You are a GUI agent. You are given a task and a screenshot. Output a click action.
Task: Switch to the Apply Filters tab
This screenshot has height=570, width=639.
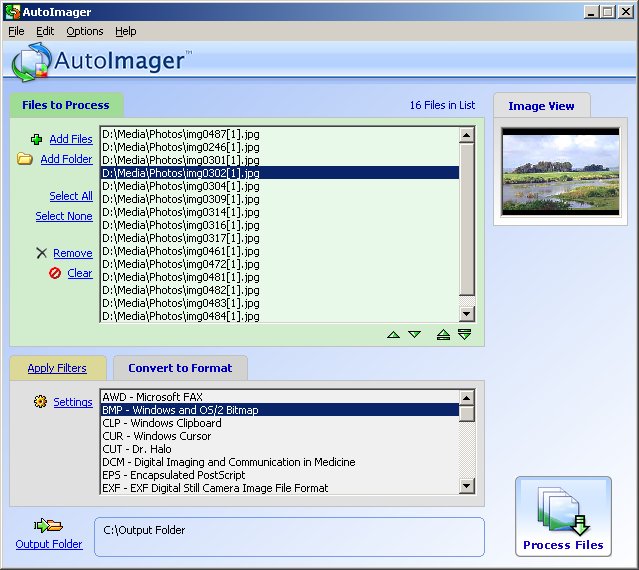click(57, 368)
